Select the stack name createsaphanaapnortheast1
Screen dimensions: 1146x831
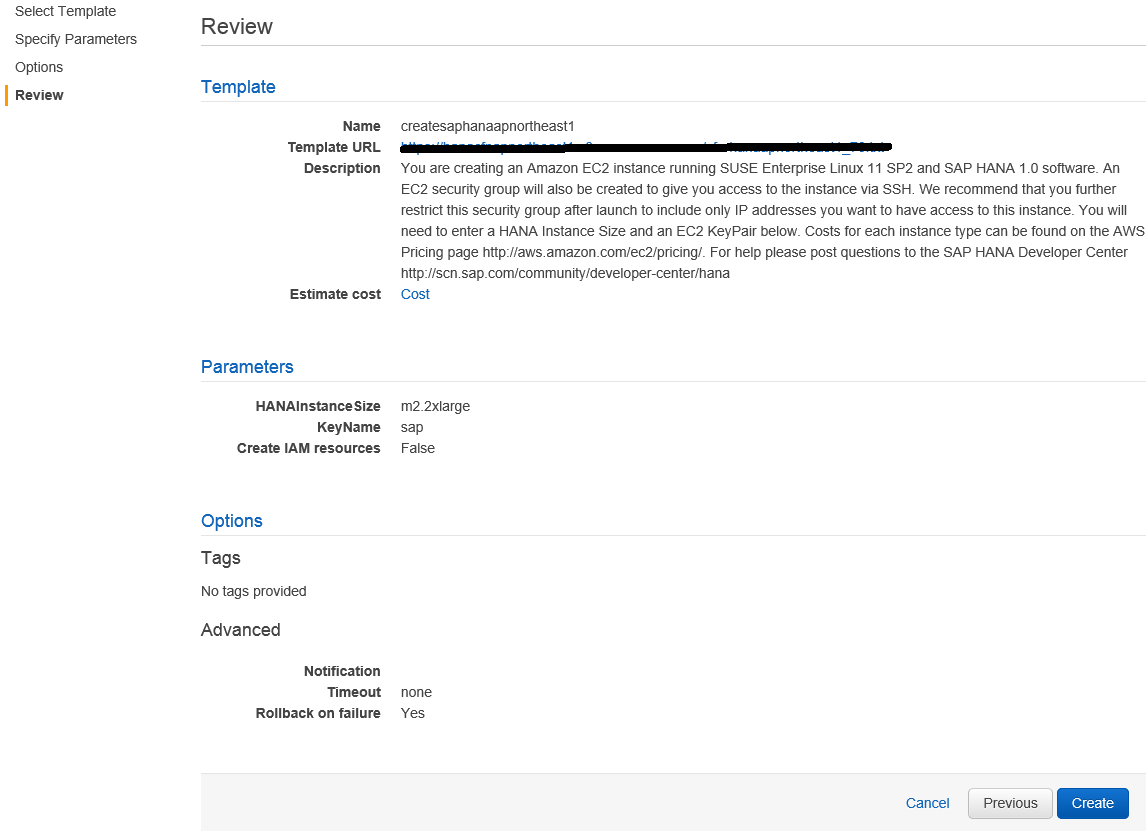tap(487, 126)
